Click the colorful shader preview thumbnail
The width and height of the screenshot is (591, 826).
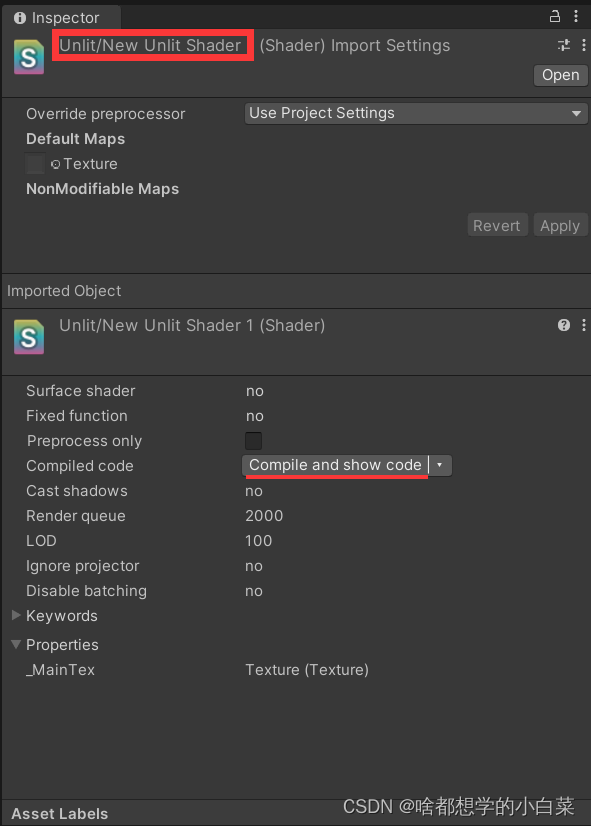(x=27, y=57)
